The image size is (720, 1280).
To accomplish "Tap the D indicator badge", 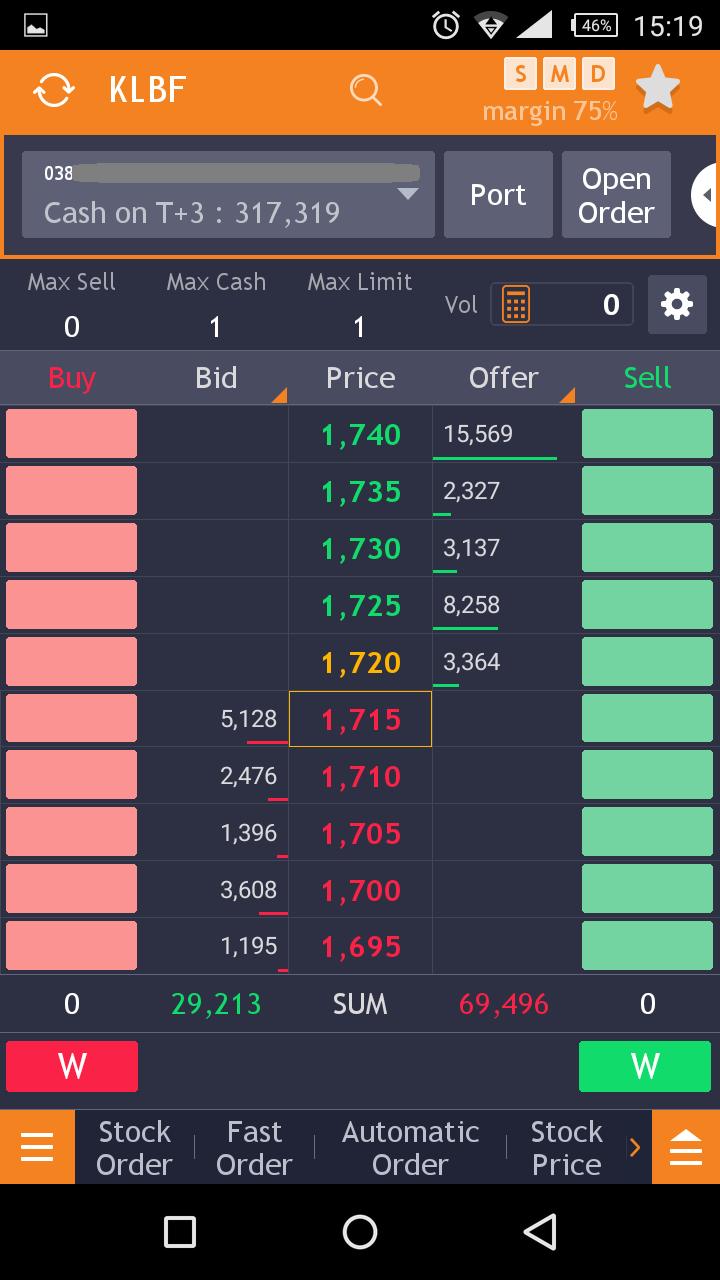I will coord(598,74).
